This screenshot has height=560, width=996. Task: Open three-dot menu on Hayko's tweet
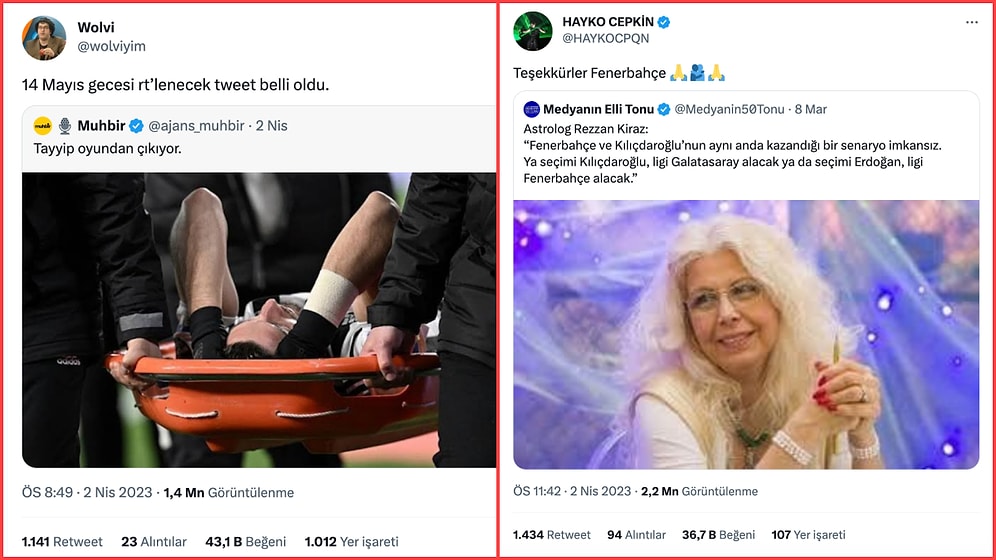coord(972,22)
